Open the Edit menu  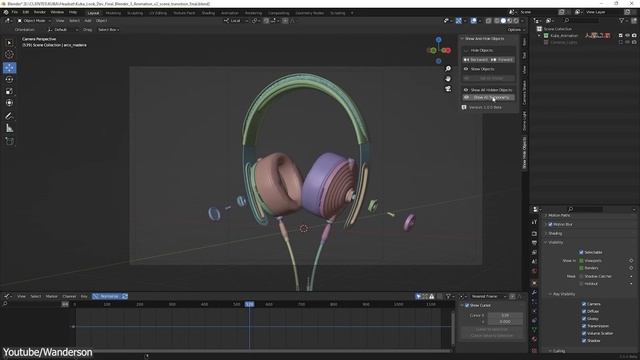(26, 12)
